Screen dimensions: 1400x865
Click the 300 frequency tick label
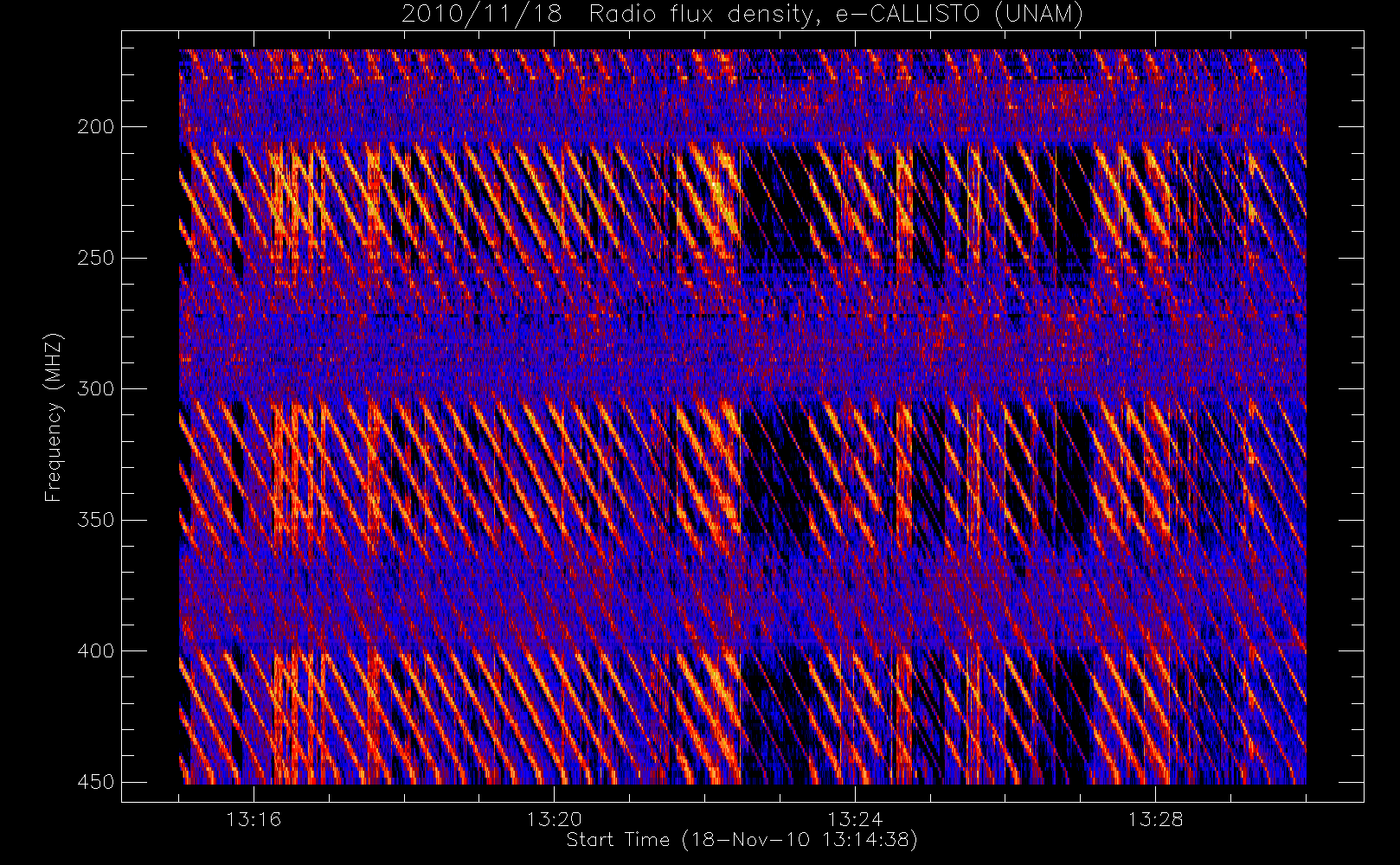(x=95, y=388)
